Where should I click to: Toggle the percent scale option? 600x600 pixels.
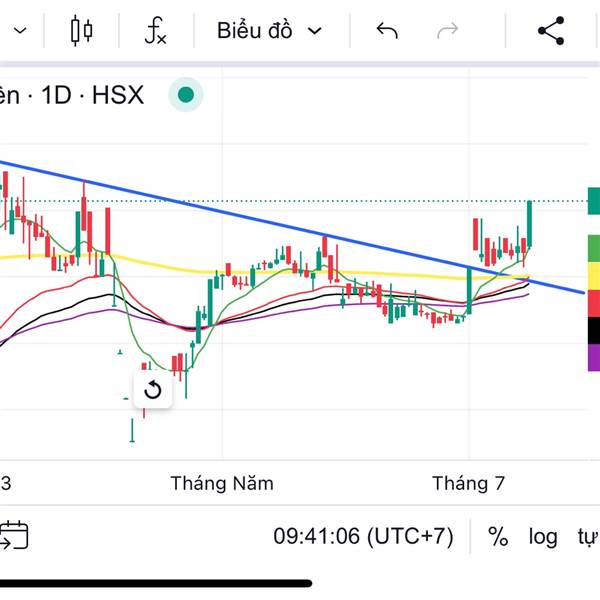[498, 536]
